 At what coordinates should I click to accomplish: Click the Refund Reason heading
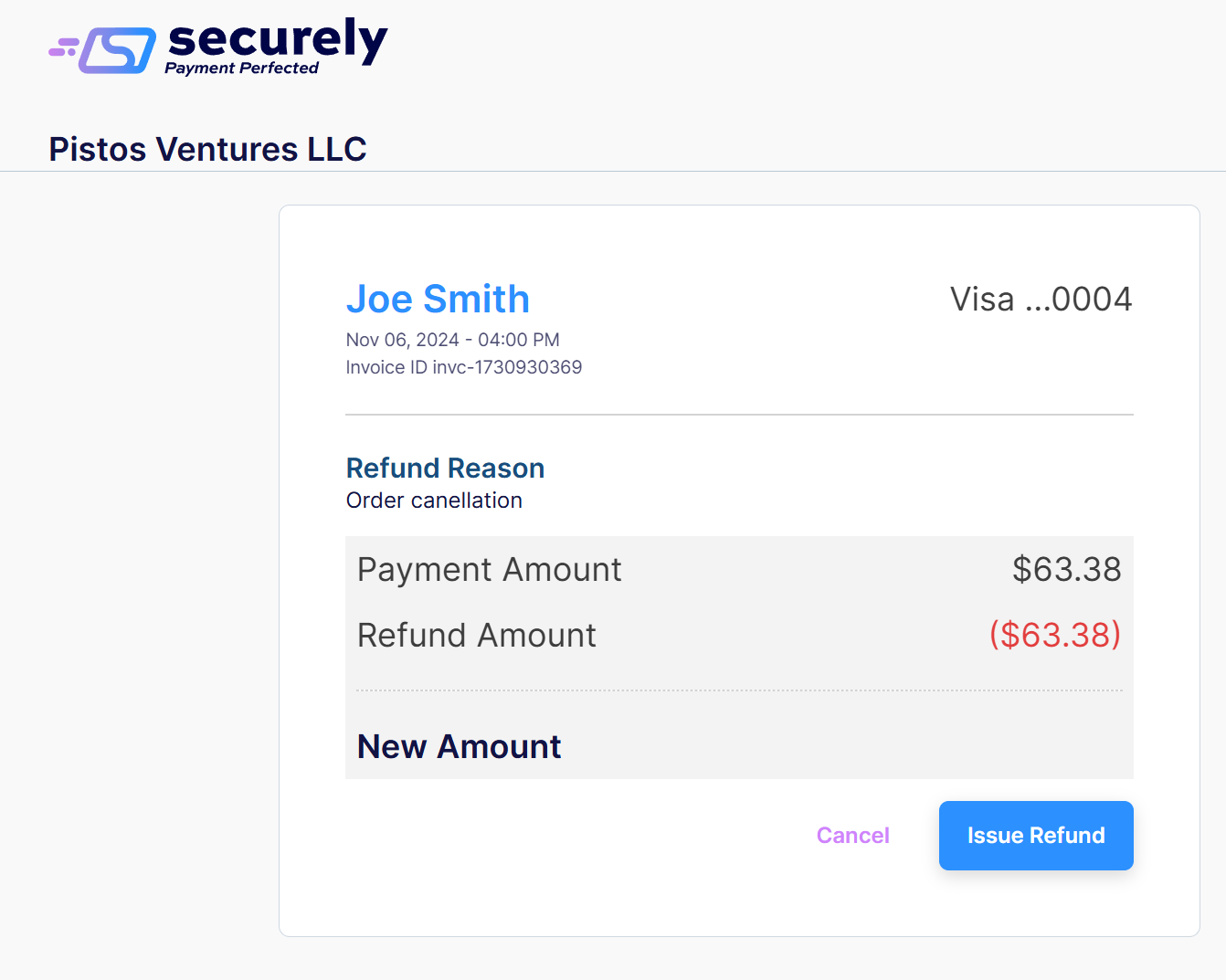pyautogui.click(x=445, y=468)
